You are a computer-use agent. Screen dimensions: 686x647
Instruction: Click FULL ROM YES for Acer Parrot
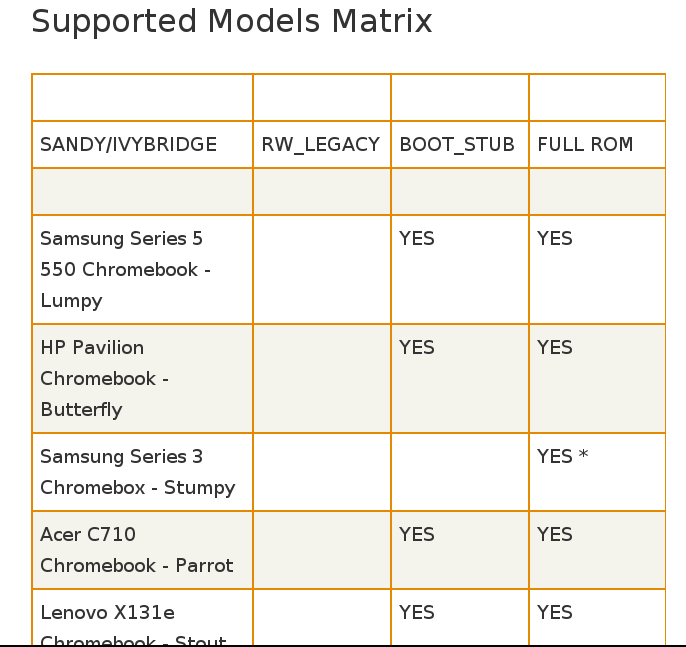[x=555, y=535]
